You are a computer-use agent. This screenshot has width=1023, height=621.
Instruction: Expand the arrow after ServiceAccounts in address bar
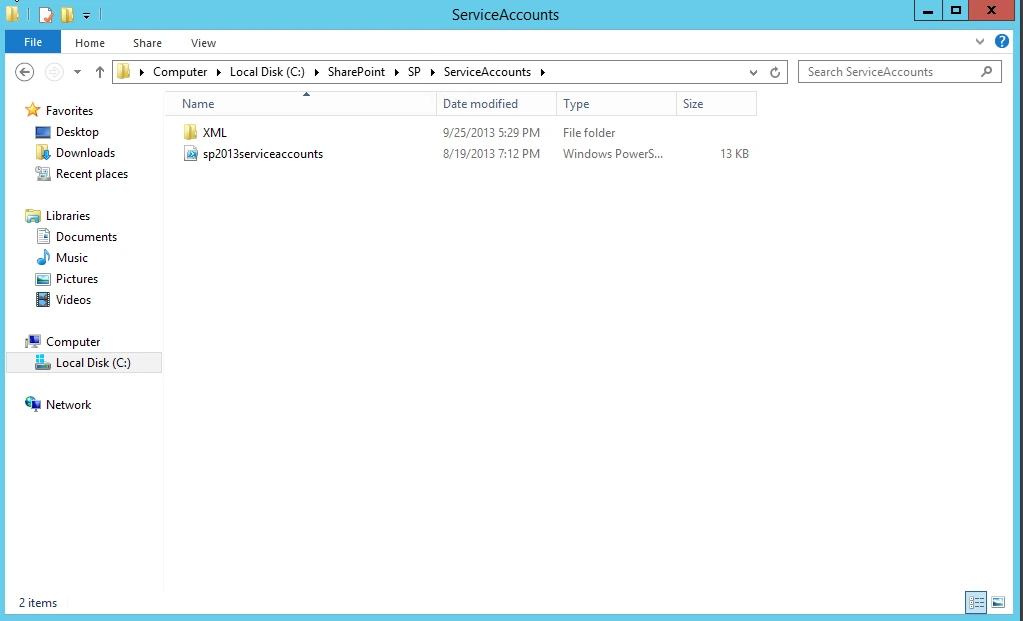click(542, 72)
